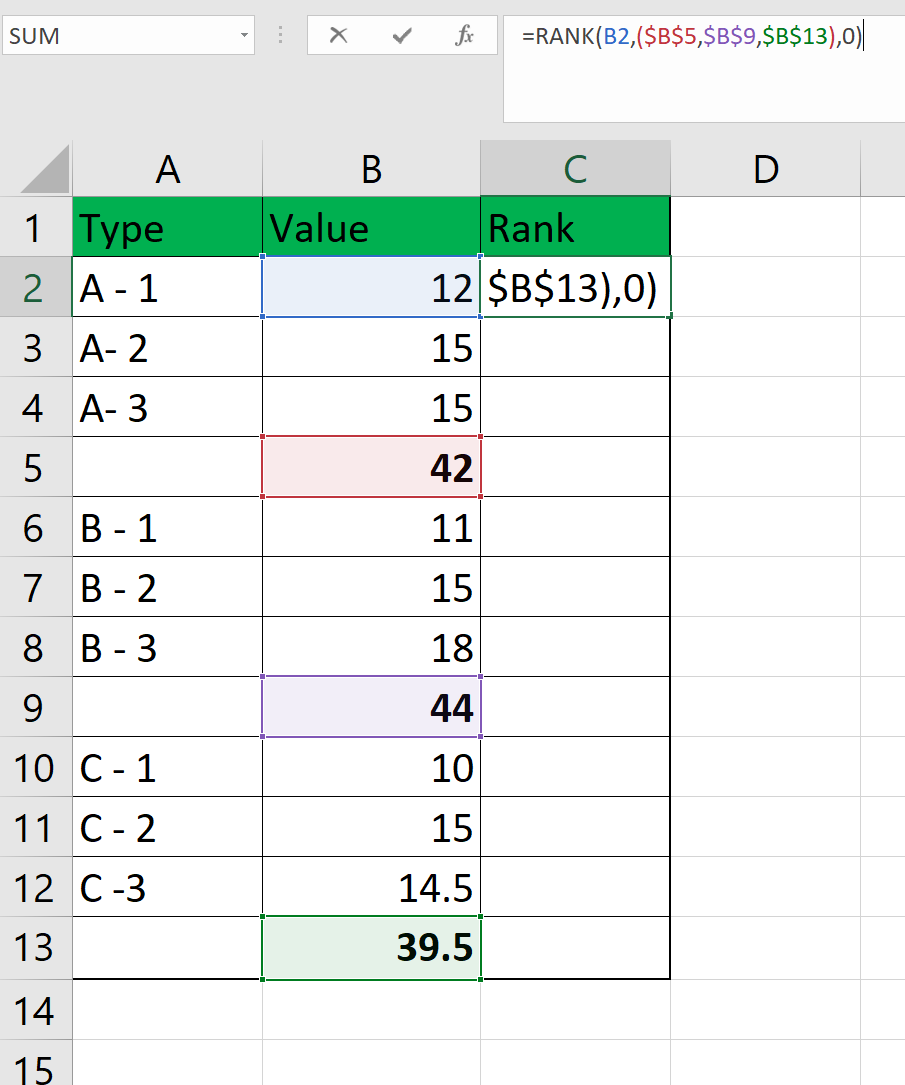This screenshot has width=905, height=1085.
Task: Select the bold 44 subtotal cell
Action: click(x=371, y=707)
